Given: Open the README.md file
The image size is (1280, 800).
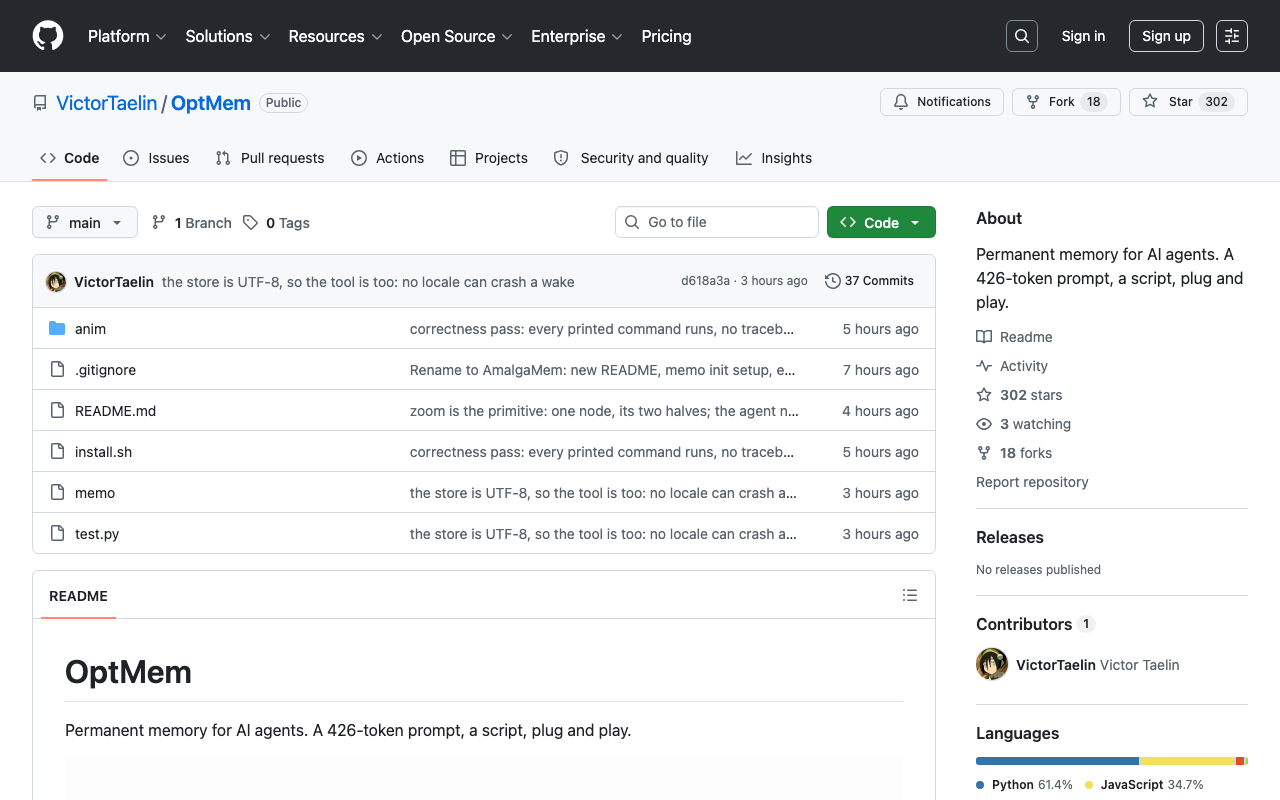Looking at the screenshot, I should coord(115,411).
